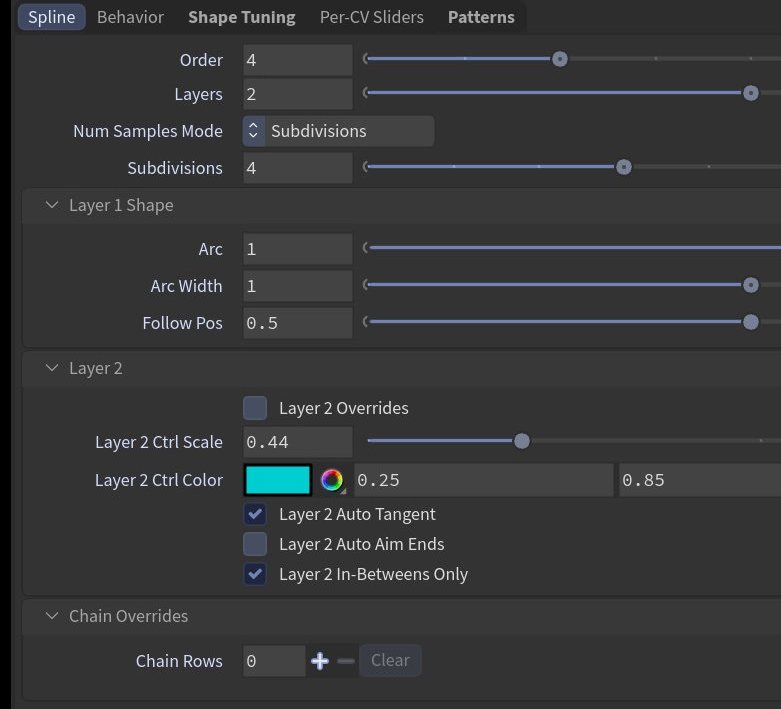Switch to the Spline tab
Viewport: 781px width, 709px height.
tap(52, 17)
